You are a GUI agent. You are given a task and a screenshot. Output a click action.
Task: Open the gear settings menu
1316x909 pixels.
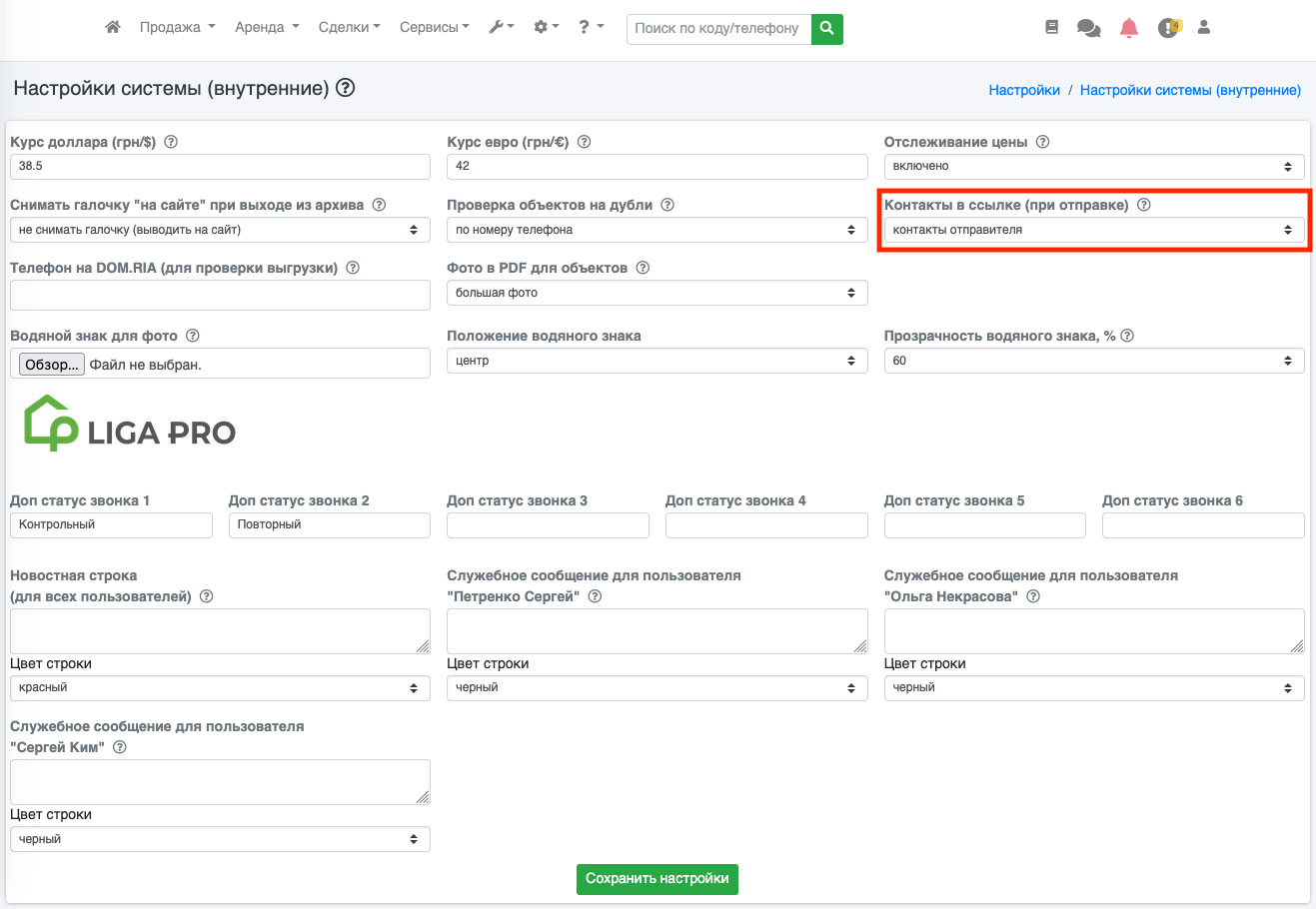(x=546, y=27)
